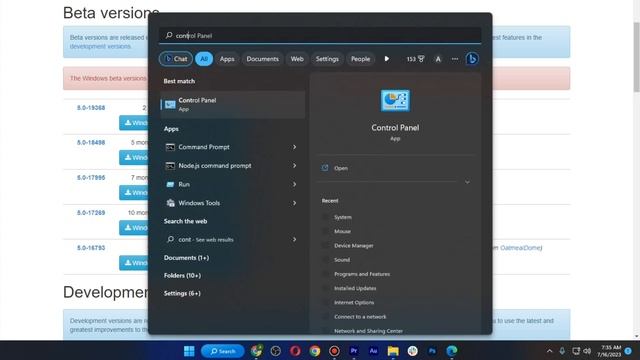Image resolution: width=640 pixels, height=360 pixels.
Task: Switch to the People filter tab
Action: [360, 59]
